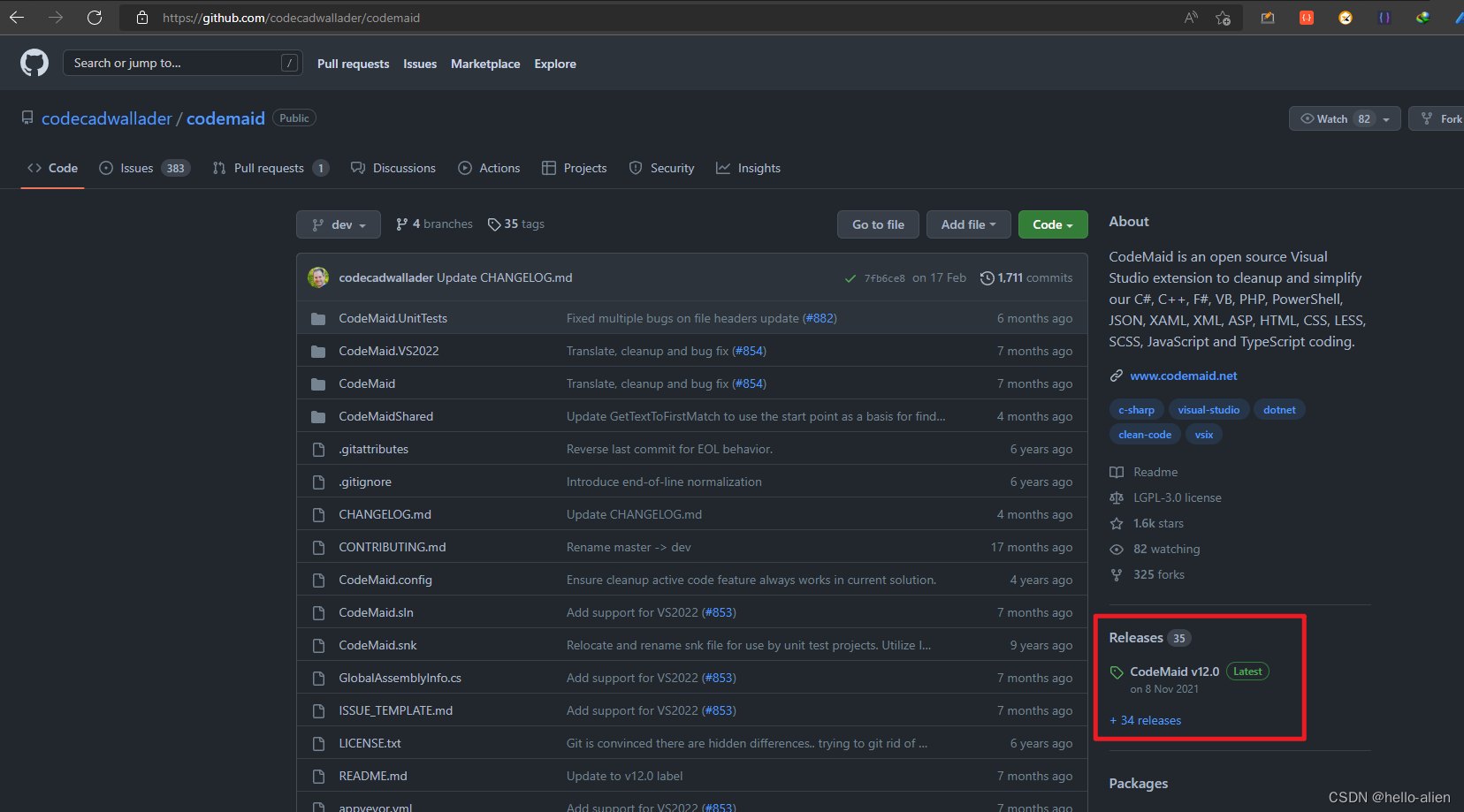Screen dimensions: 1464x812
Task: Open the www.codemaid.net website link
Action: (x=1183, y=376)
